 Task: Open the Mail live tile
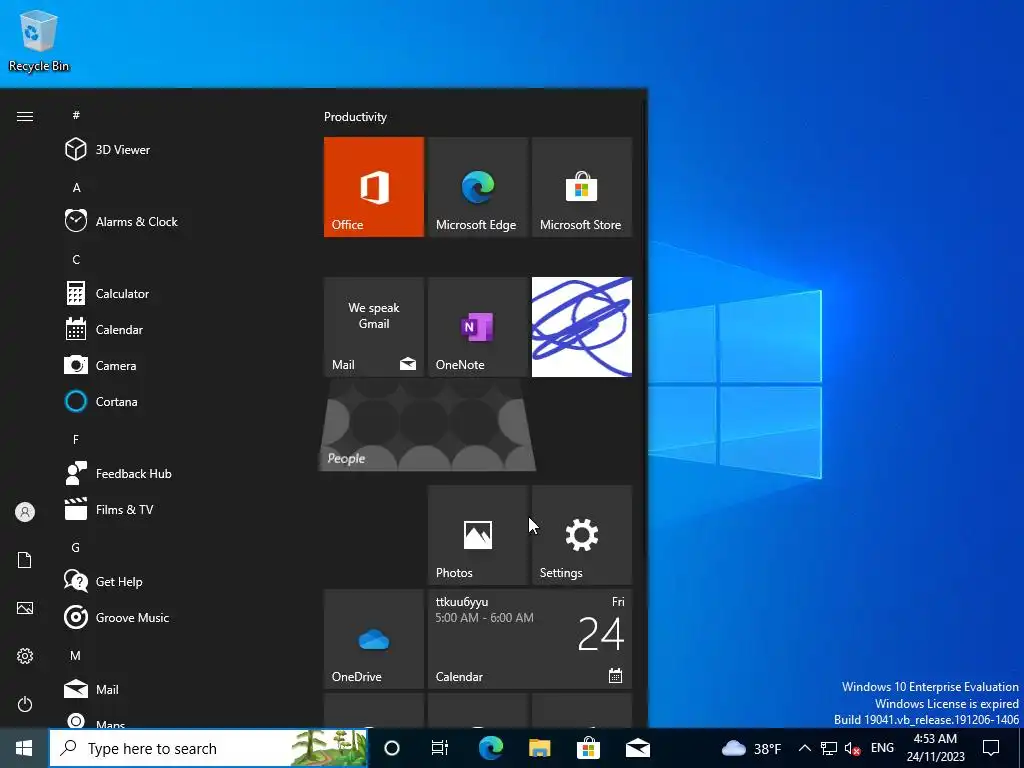[x=374, y=327]
